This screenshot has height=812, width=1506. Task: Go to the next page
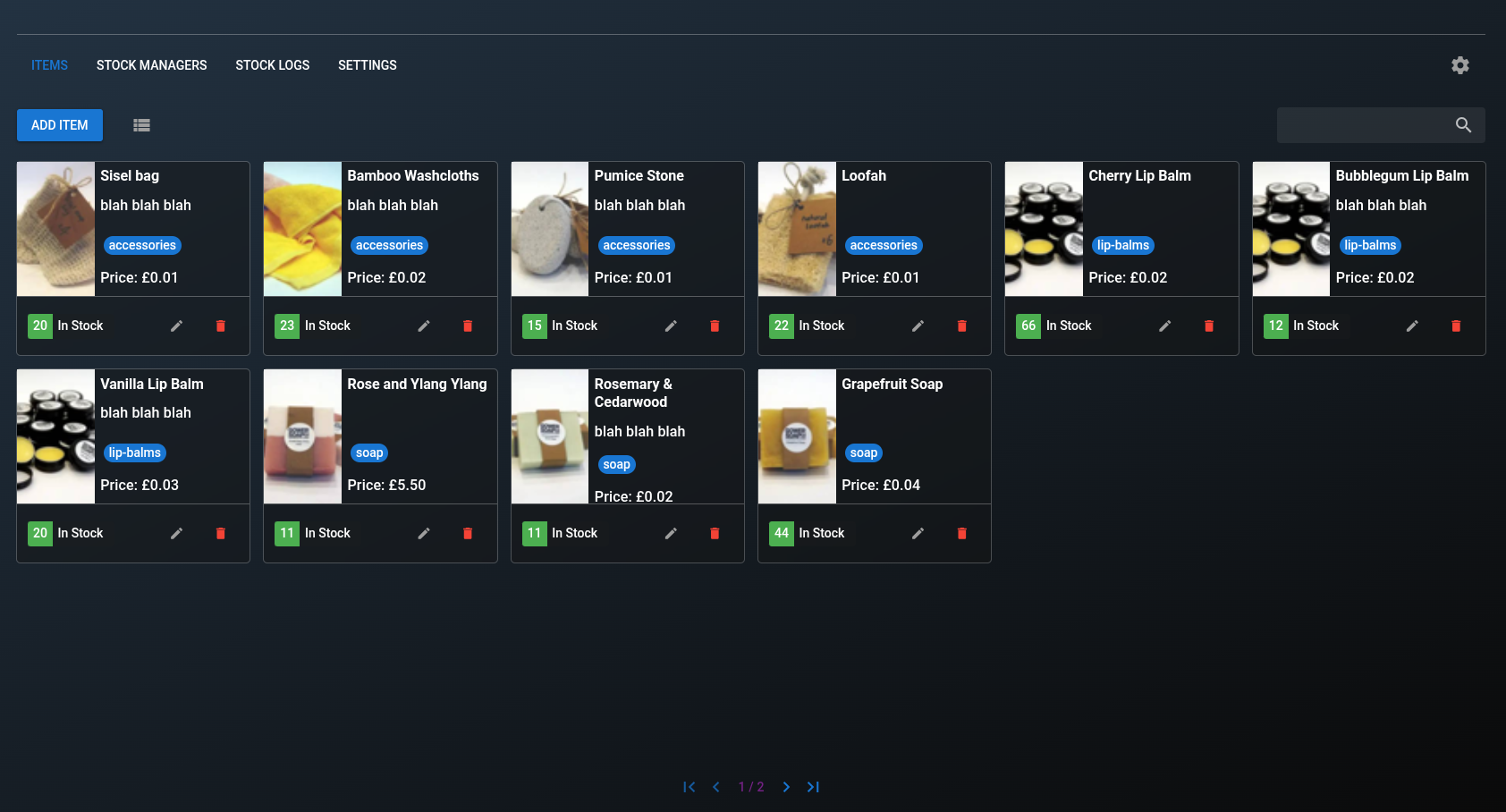pyautogui.click(x=786, y=787)
